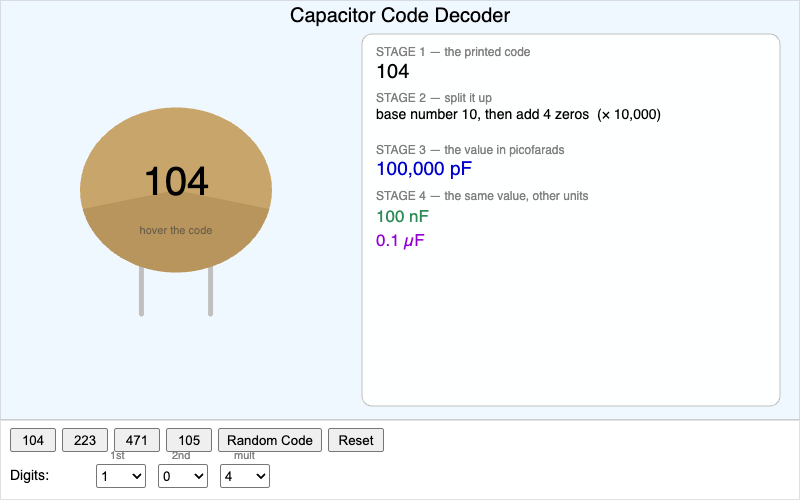
Task: Load the 223 preset code button
Action: pos(85,440)
